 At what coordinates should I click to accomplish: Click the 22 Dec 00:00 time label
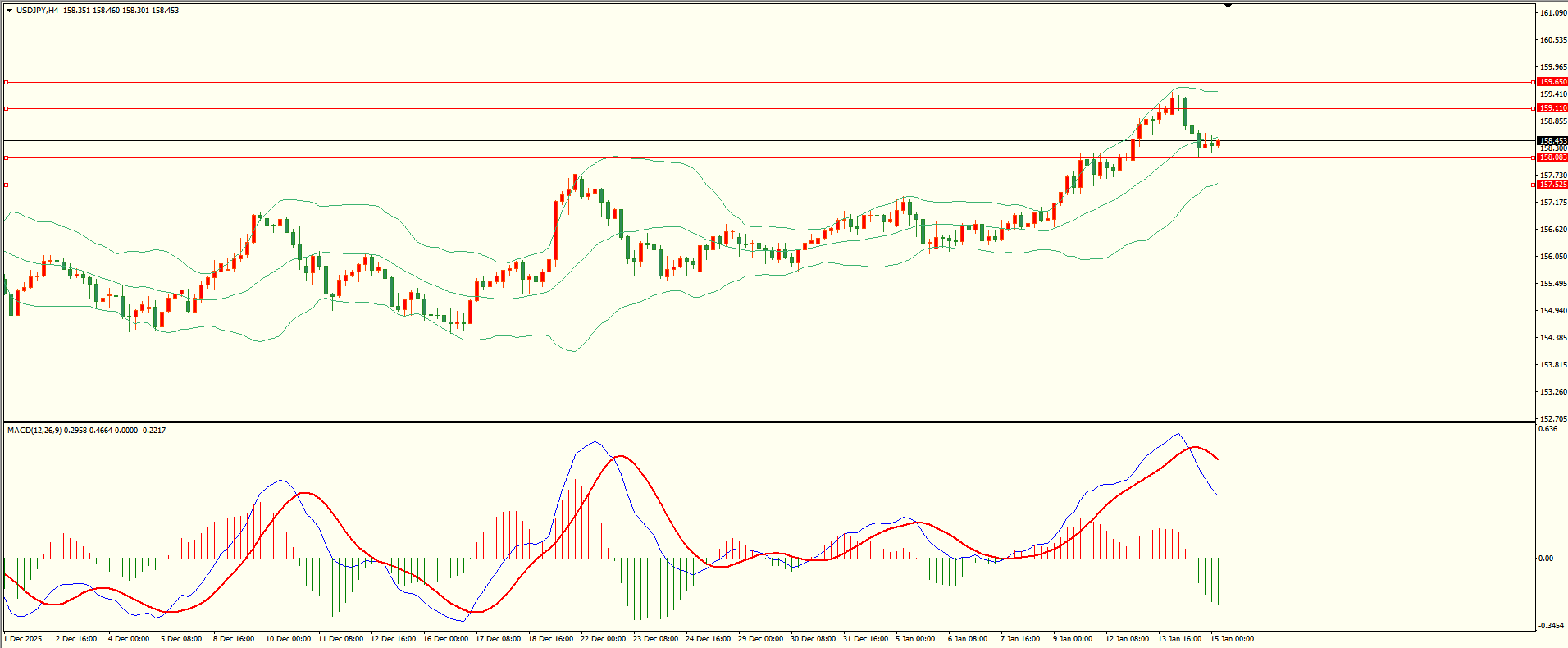coord(603,639)
